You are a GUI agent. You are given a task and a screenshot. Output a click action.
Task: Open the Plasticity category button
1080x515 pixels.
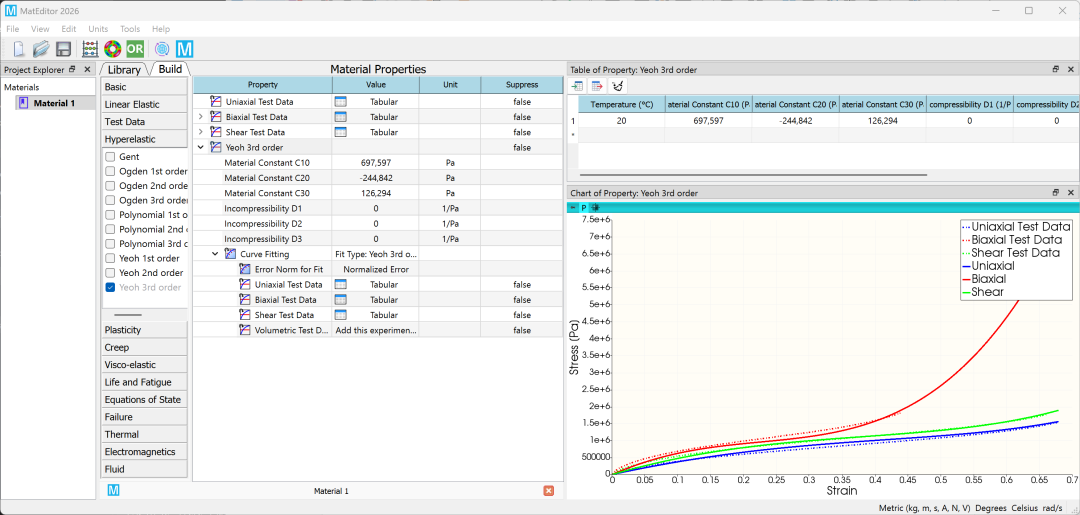(144, 330)
